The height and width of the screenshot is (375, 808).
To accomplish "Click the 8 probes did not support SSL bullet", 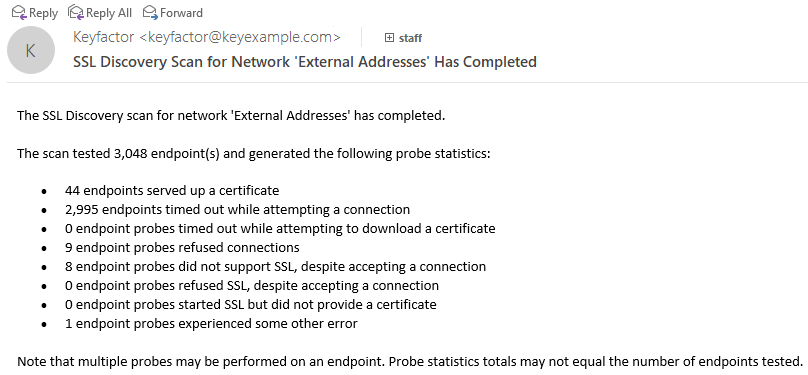I will point(275,267).
